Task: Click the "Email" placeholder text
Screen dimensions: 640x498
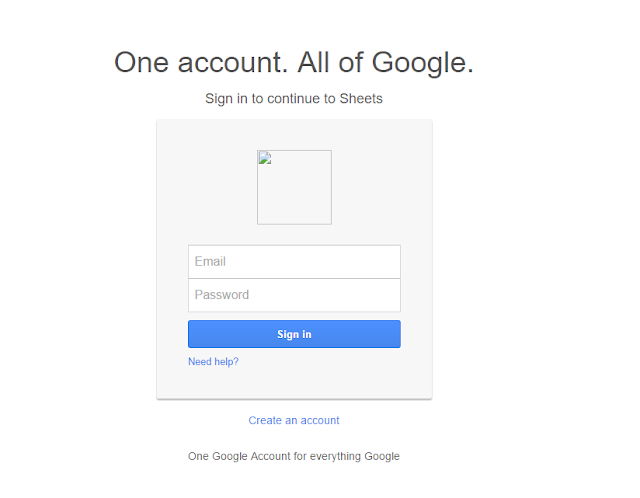Action: tap(210, 262)
